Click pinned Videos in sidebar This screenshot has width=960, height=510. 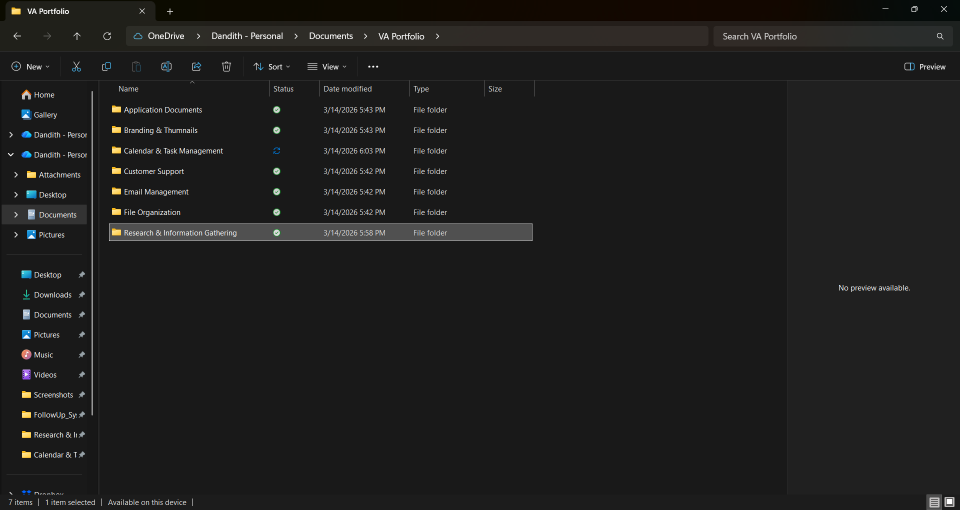(47, 375)
